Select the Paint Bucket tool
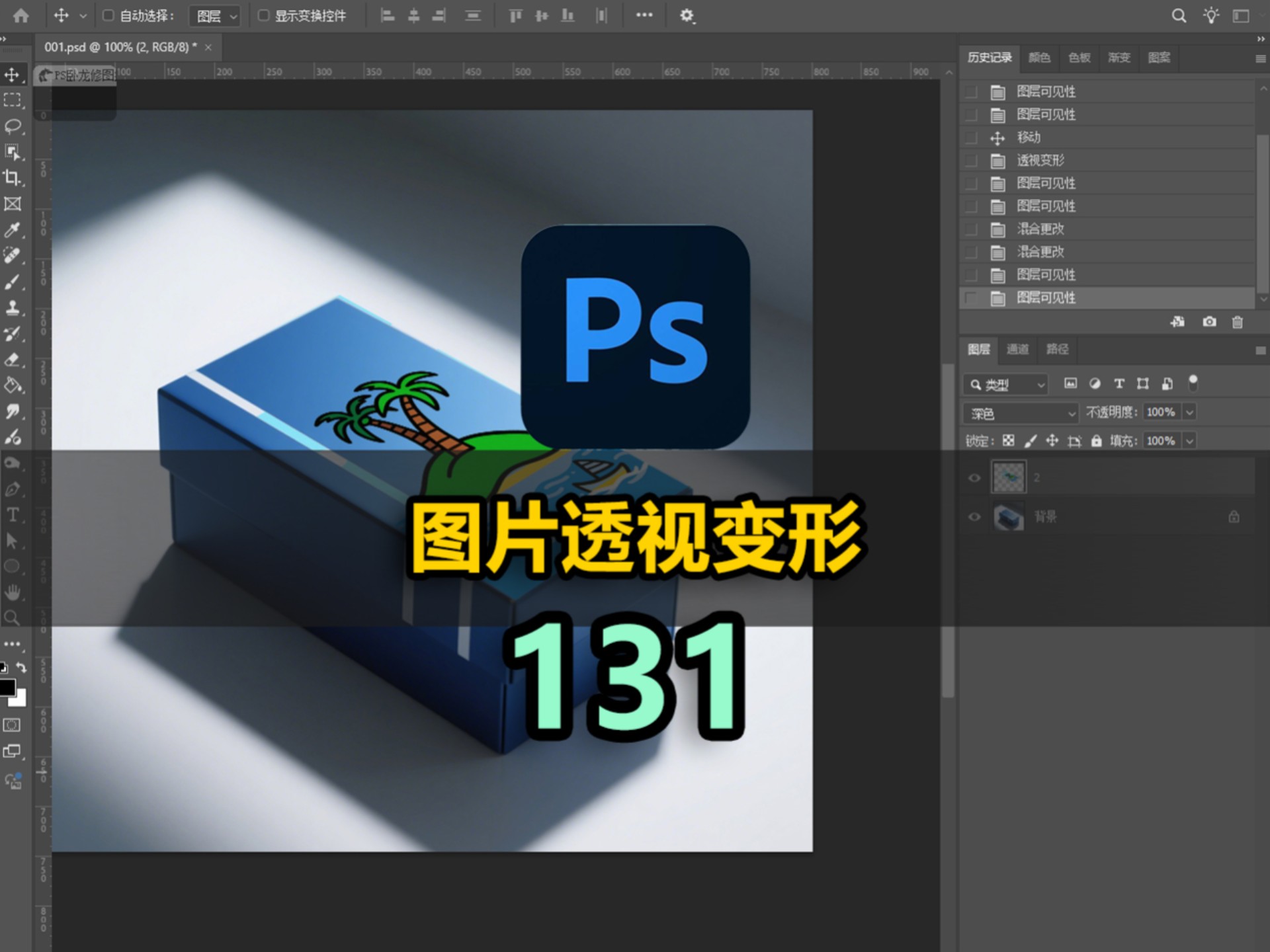 tap(13, 385)
